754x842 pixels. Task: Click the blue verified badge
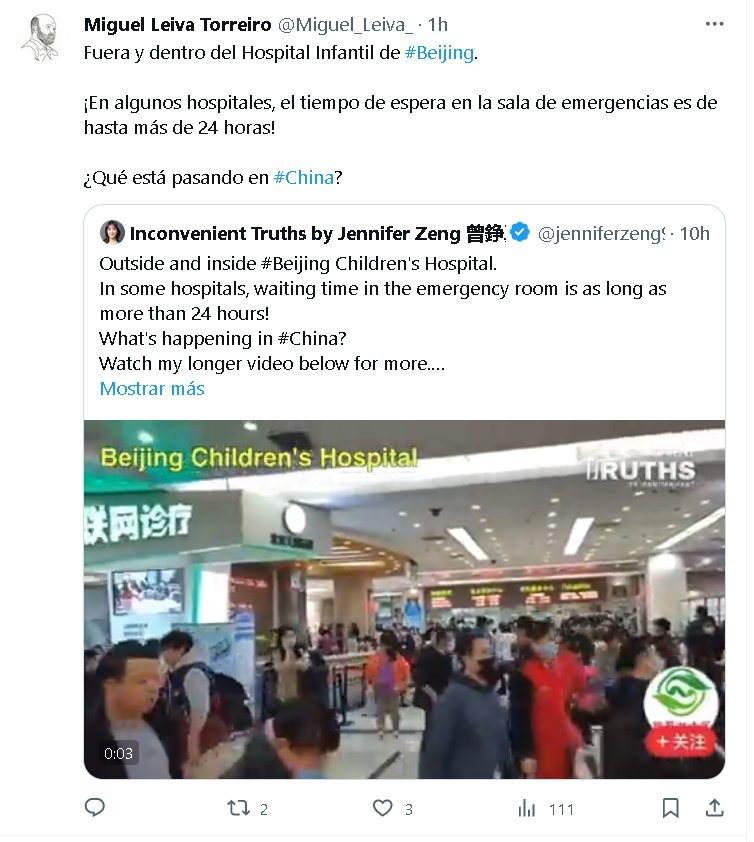point(520,233)
